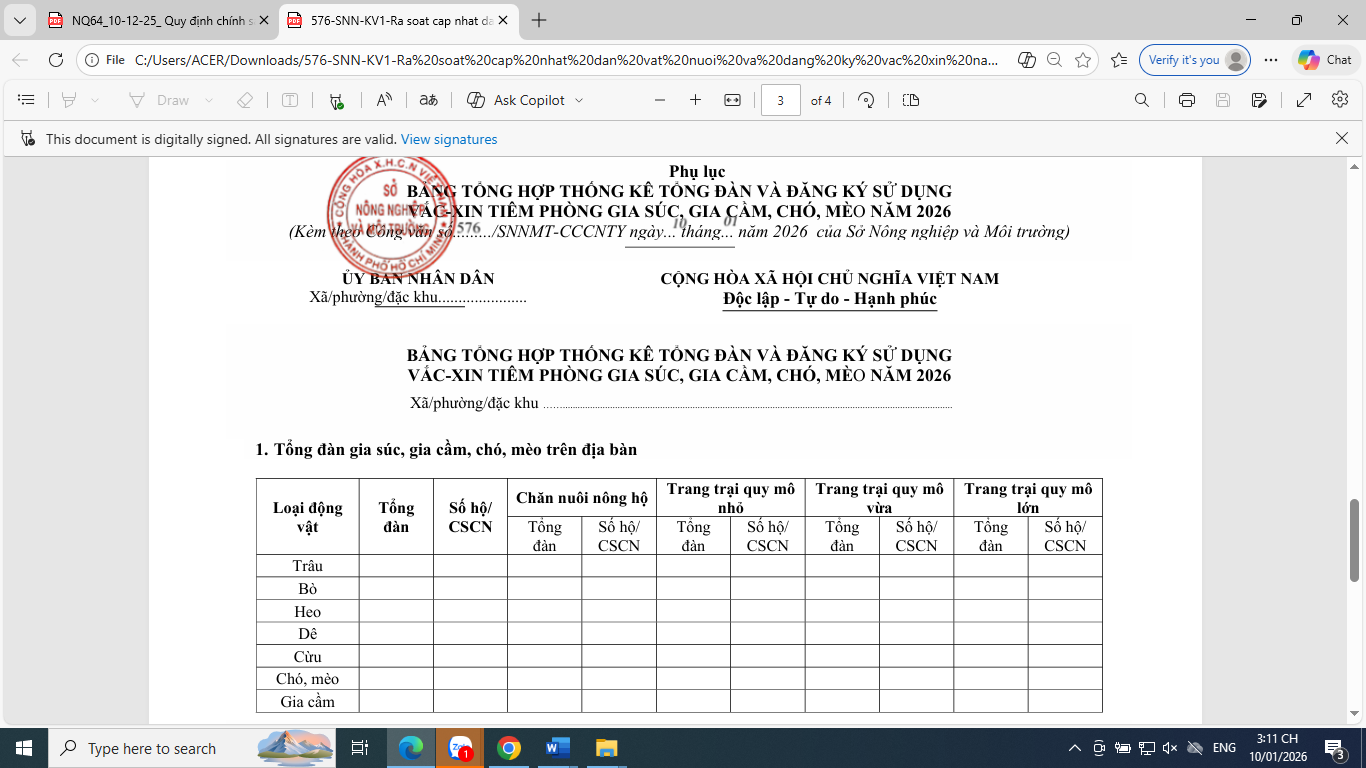Click the Fit to width icon
1366x768 pixels.
pos(732,100)
